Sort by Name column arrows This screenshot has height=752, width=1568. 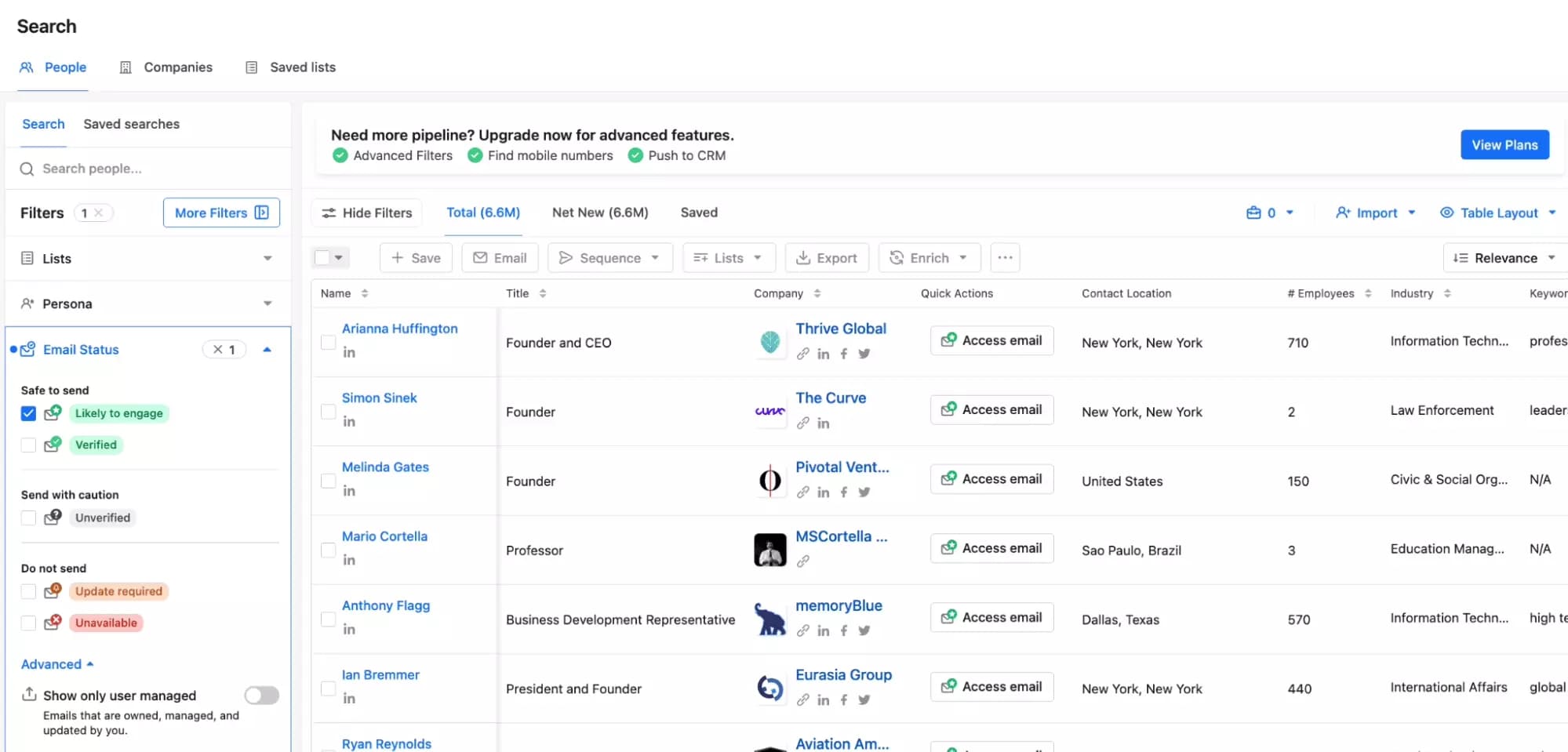coord(365,293)
